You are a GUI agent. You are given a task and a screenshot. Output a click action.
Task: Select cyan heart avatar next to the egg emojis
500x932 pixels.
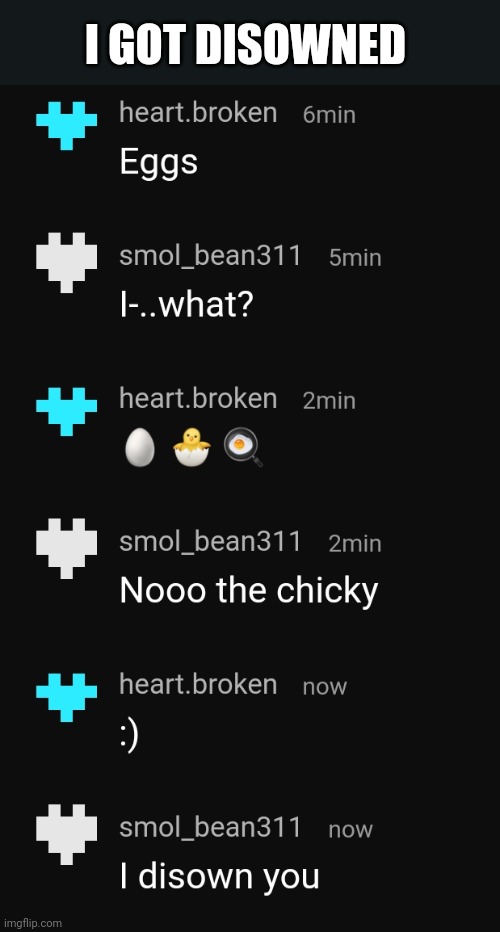click(x=67, y=411)
